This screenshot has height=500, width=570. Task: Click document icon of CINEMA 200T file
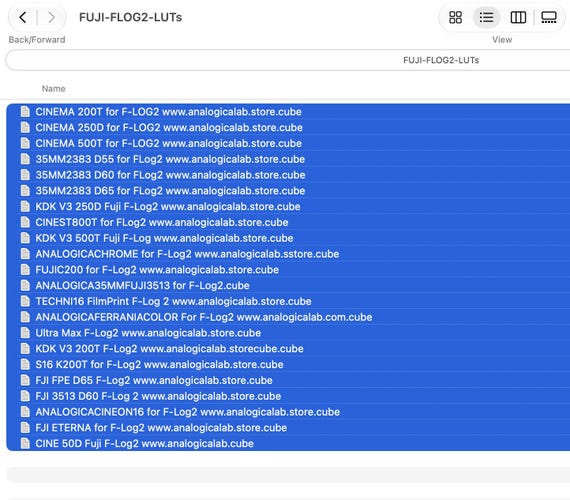pyautogui.click(x=25, y=112)
